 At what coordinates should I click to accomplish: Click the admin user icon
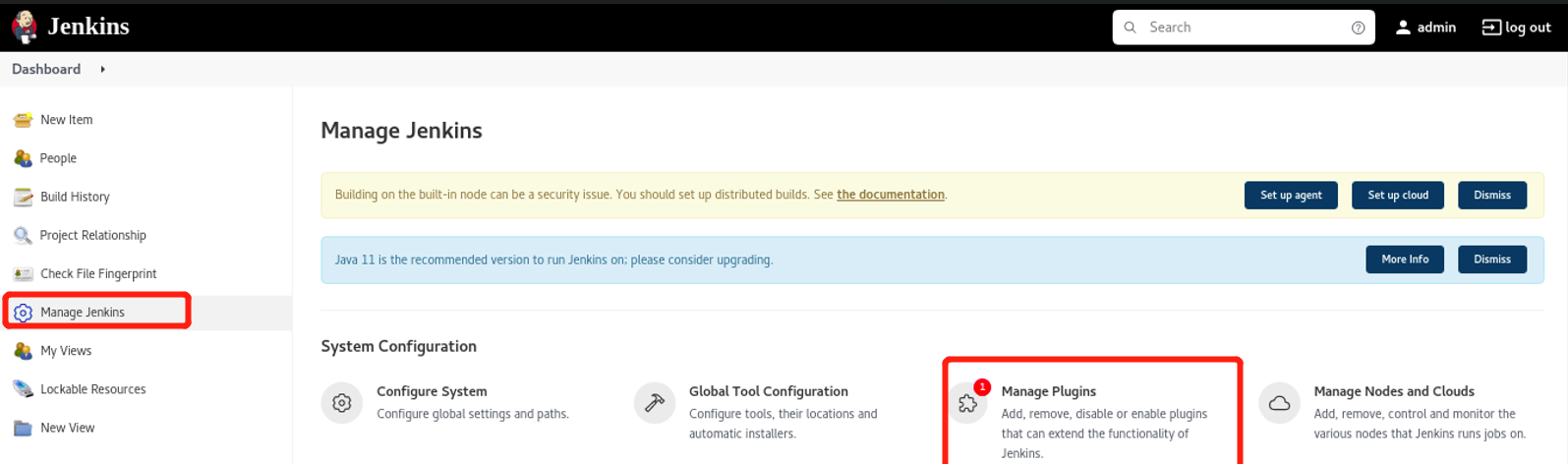pyautogui.click(x=1403, y=28)
